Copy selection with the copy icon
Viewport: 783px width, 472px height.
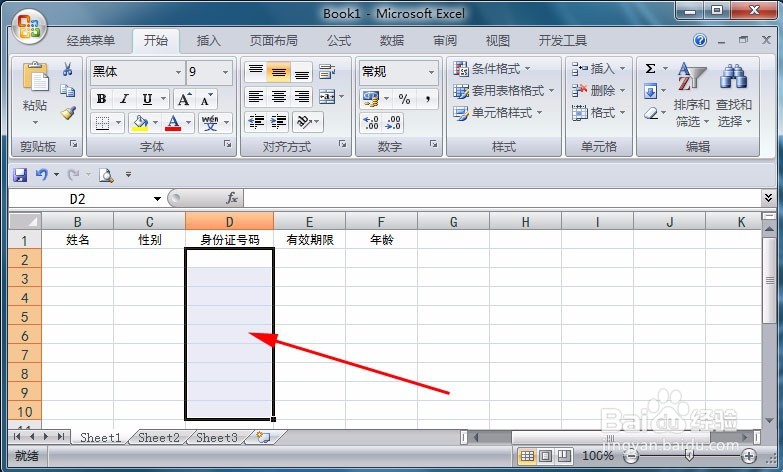coord(67,91)
